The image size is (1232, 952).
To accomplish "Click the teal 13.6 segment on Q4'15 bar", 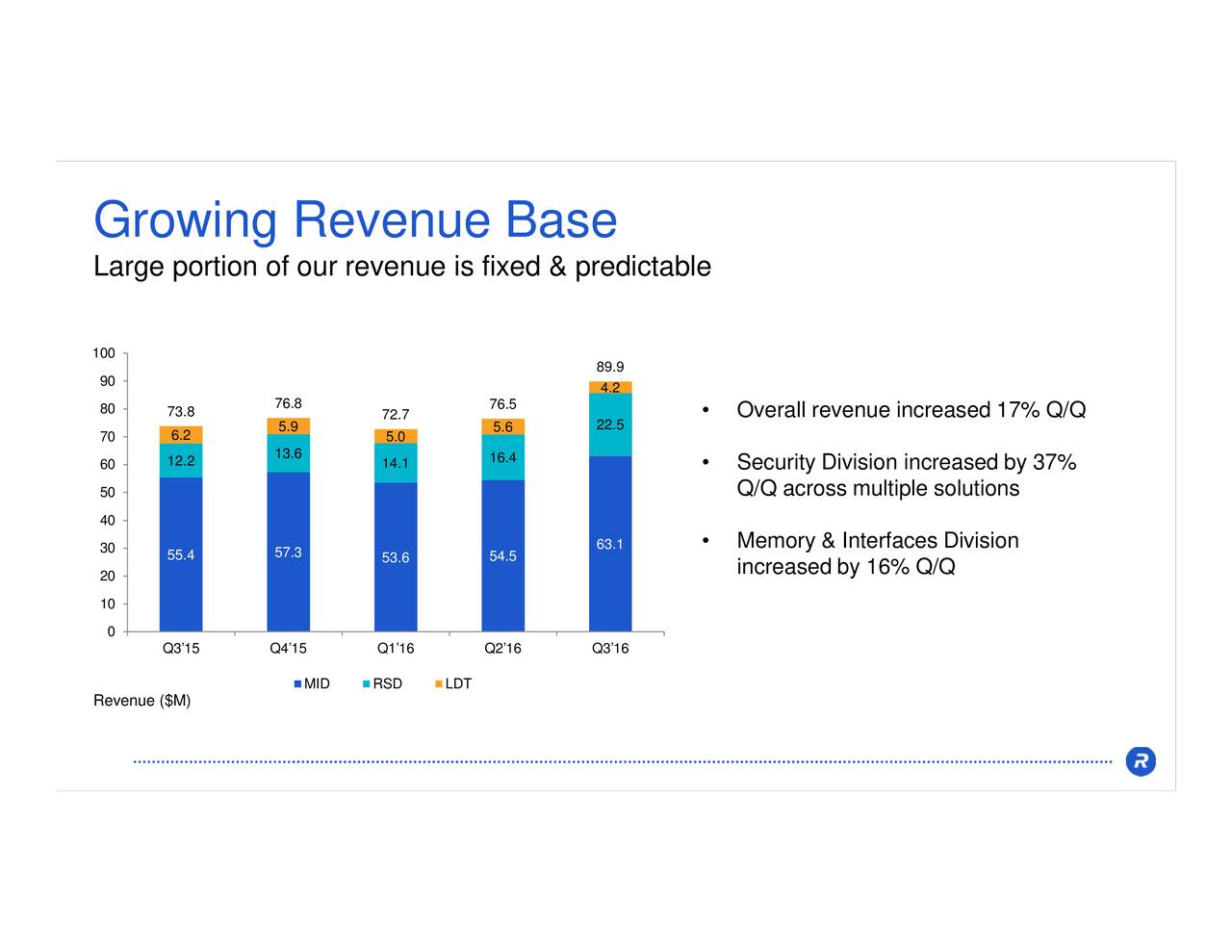I will 289,452.
